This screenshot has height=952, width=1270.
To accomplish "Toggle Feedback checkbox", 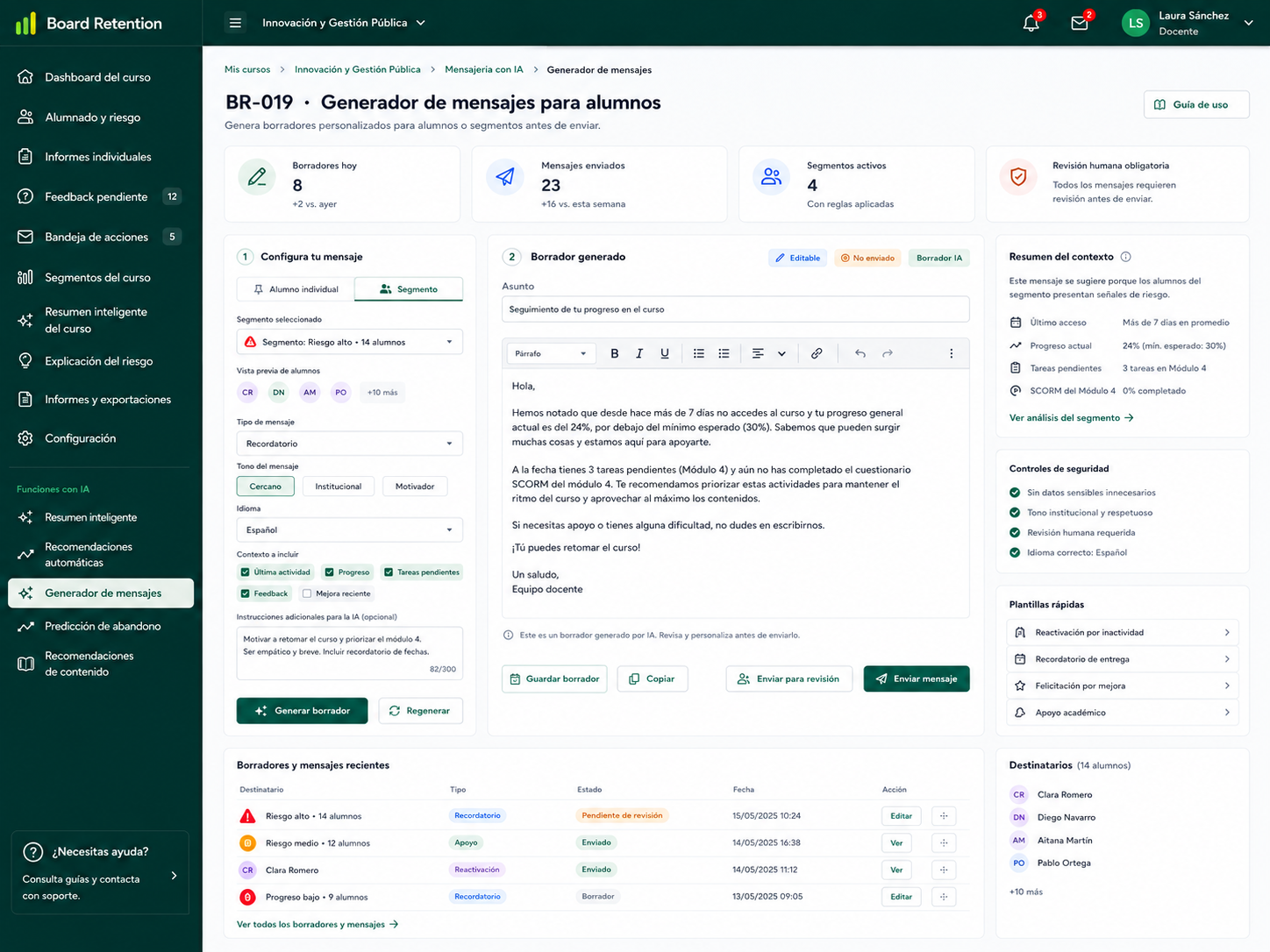I will 246,593.
